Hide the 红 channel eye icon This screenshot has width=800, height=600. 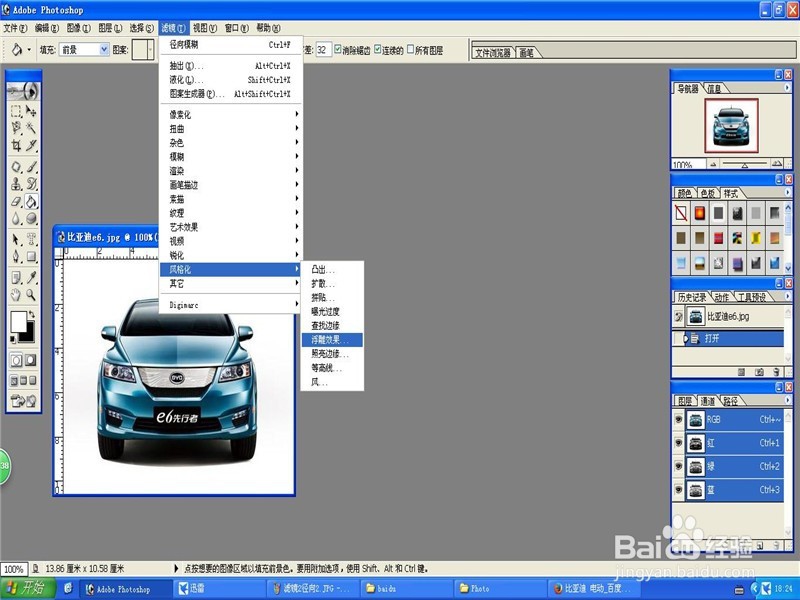pos(679,443)
